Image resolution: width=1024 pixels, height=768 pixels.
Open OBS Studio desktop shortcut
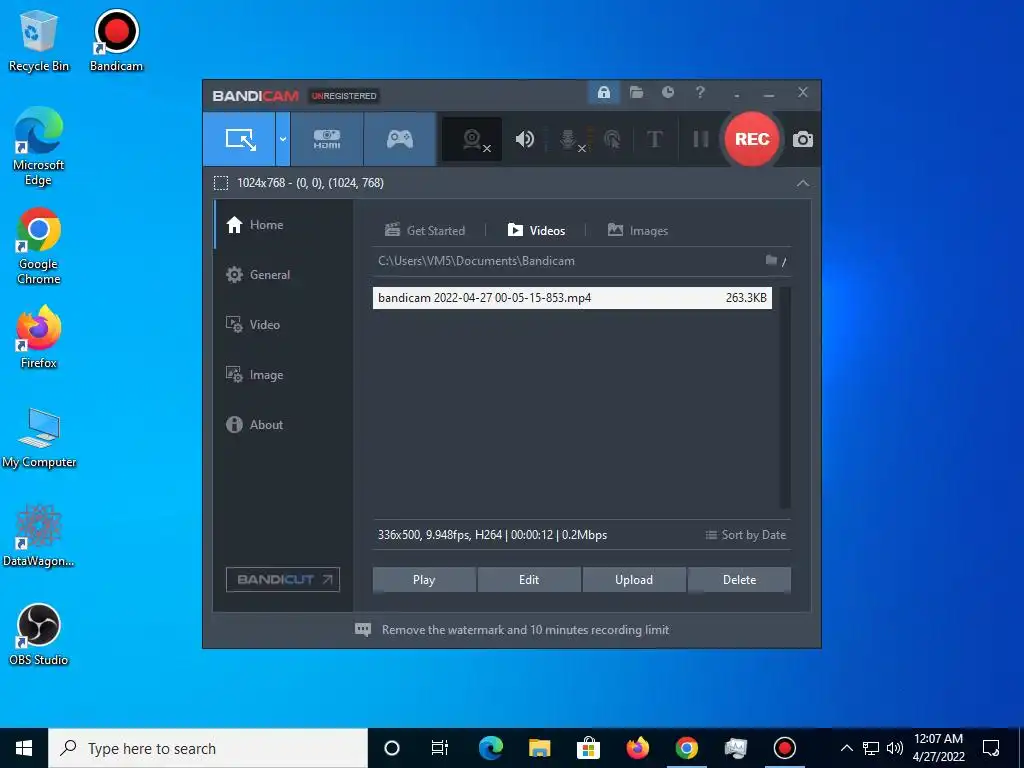click(x=39, y=635)
